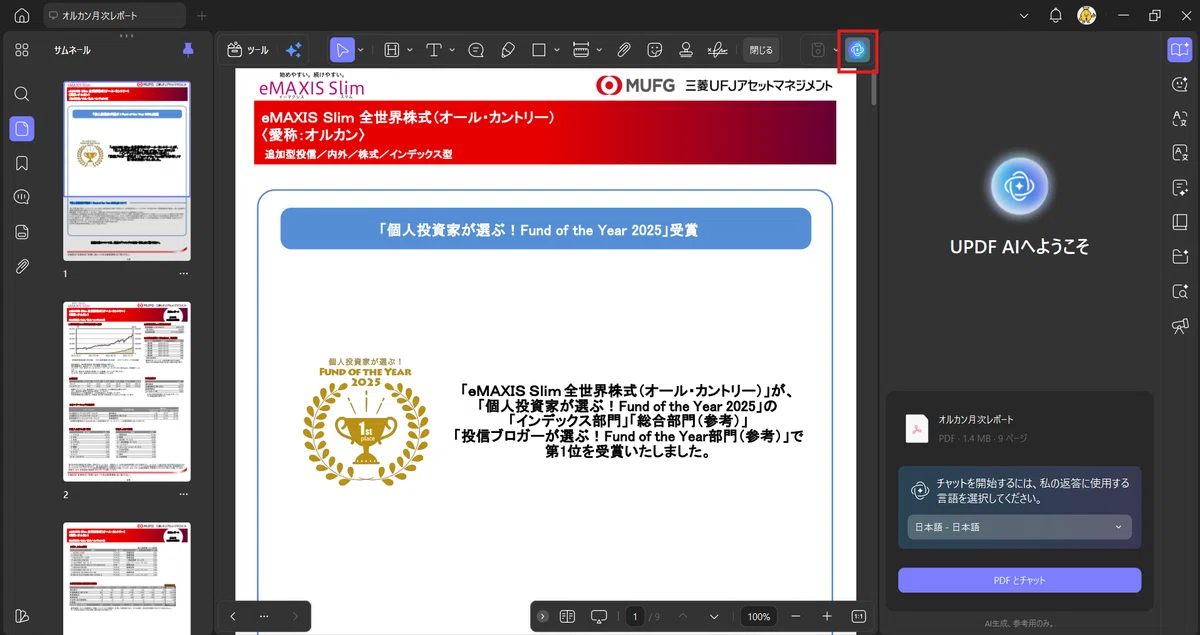Open the signature tool
Screen dimensions: 1200x635
click(x=717, y=50)
